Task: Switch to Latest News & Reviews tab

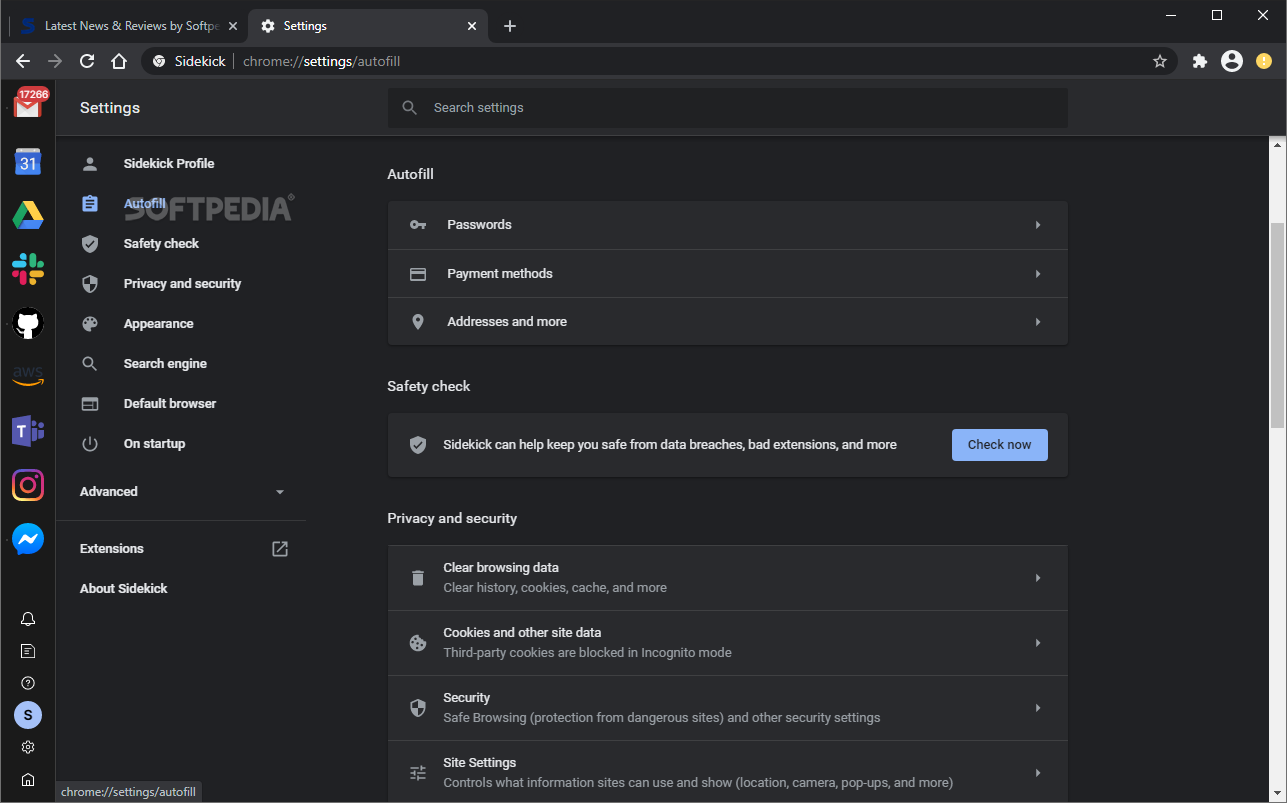Action: point(130,26)
